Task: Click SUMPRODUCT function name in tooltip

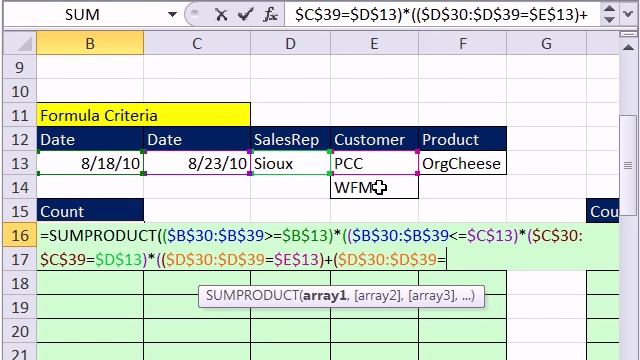Action: 251,296
